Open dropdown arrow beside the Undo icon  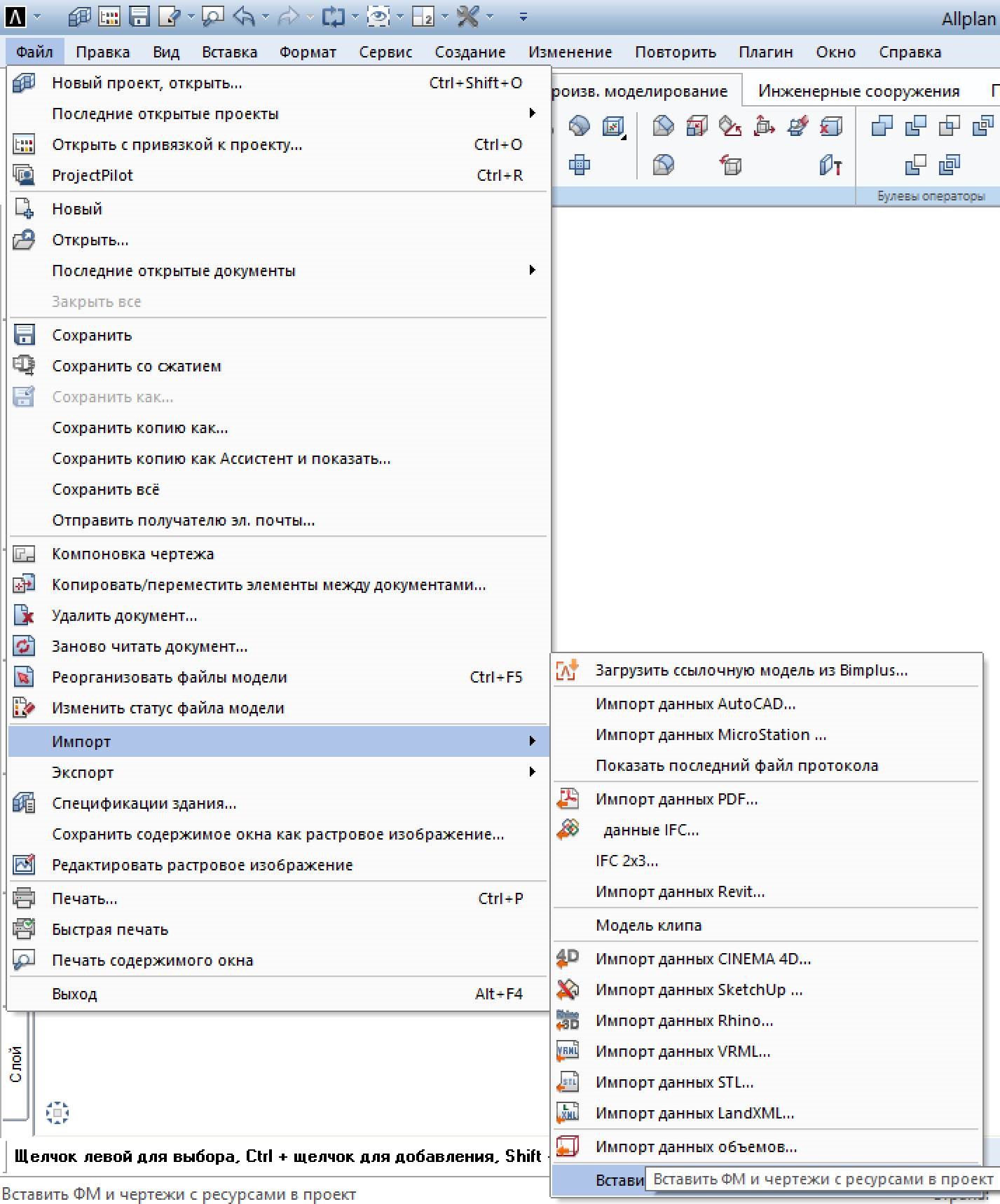click(x=265, y=17)
